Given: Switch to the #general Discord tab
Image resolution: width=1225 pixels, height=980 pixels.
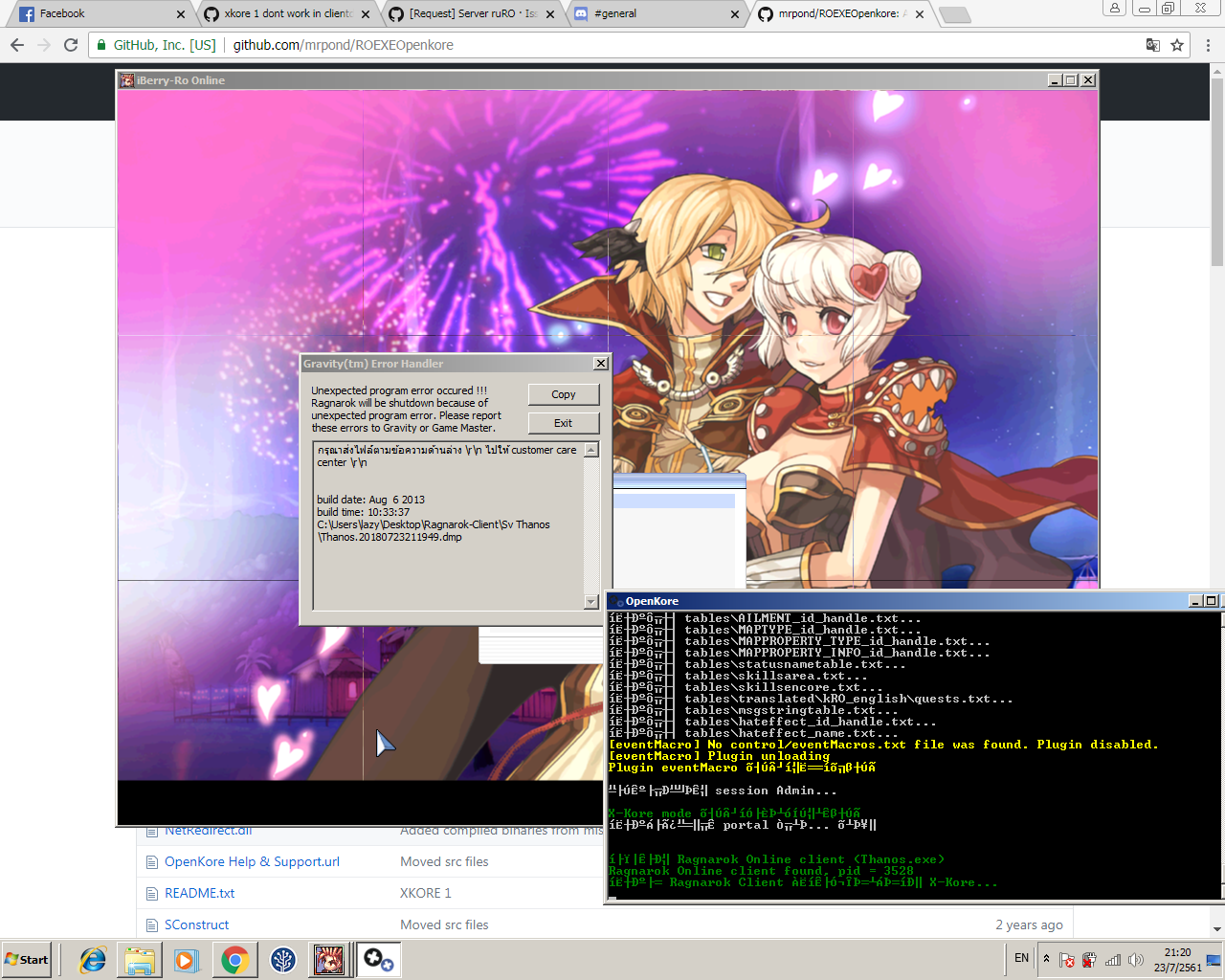Looking at the screenshot, I should 657,13.
